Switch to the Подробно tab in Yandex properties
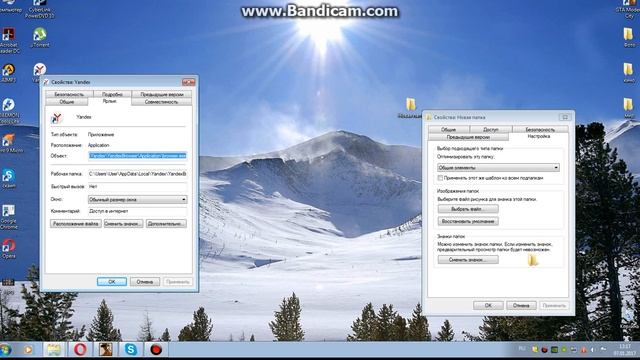The width and height of the screenshot is (640, 360). 112,94
